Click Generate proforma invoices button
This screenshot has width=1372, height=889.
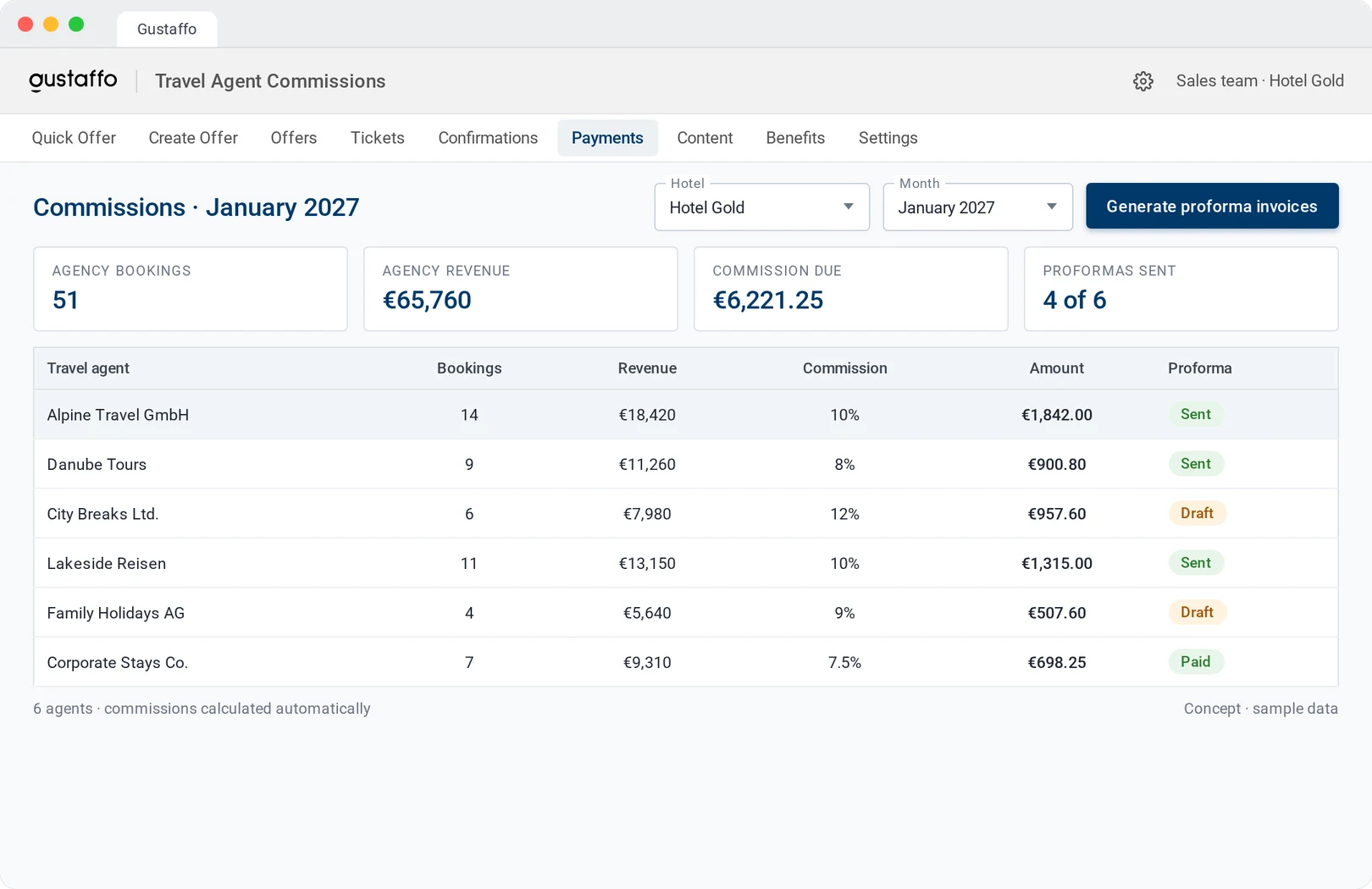tap(1212, 207)
